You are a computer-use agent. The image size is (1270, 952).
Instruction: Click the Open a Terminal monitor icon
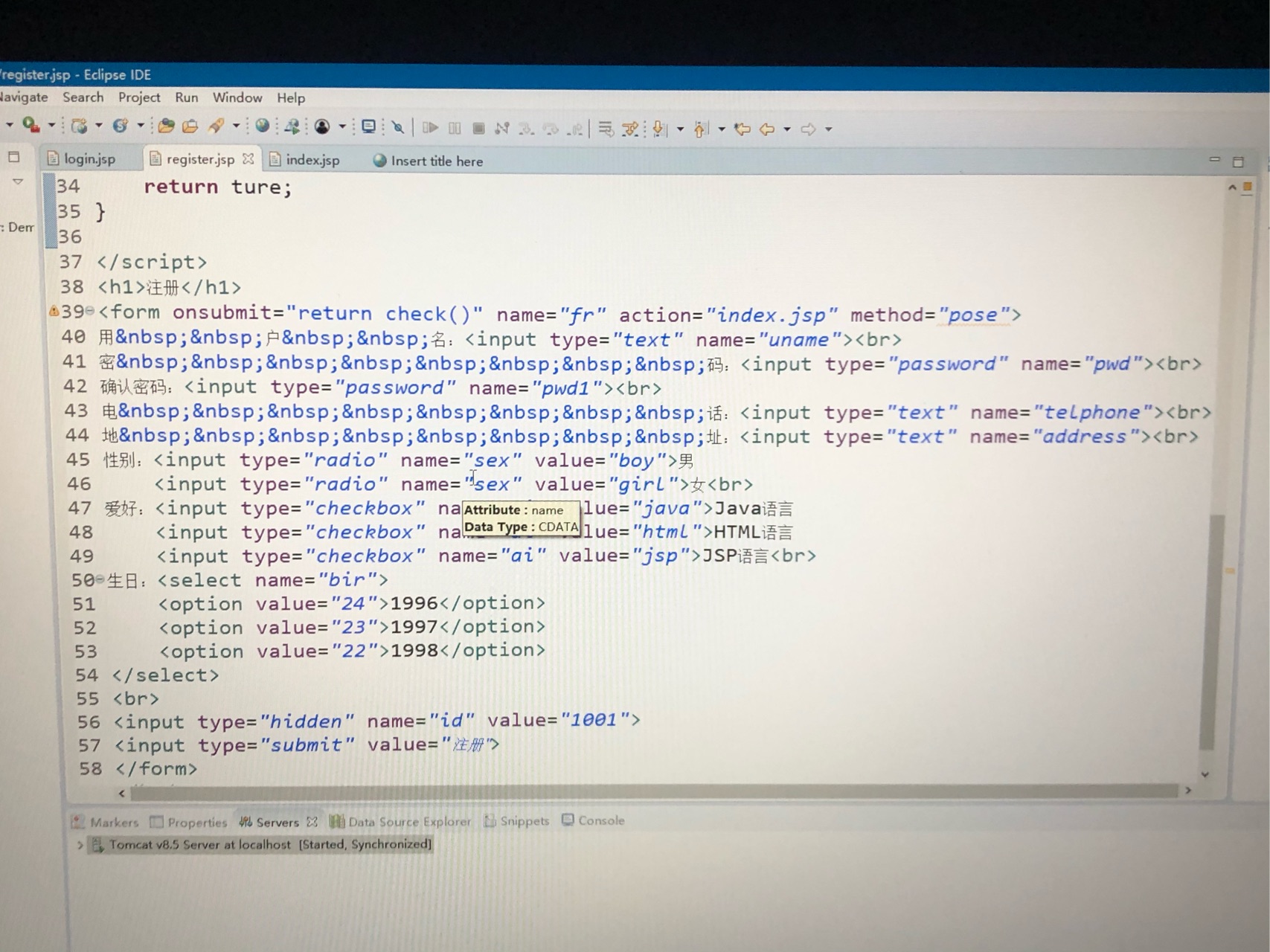coord(368,127)
